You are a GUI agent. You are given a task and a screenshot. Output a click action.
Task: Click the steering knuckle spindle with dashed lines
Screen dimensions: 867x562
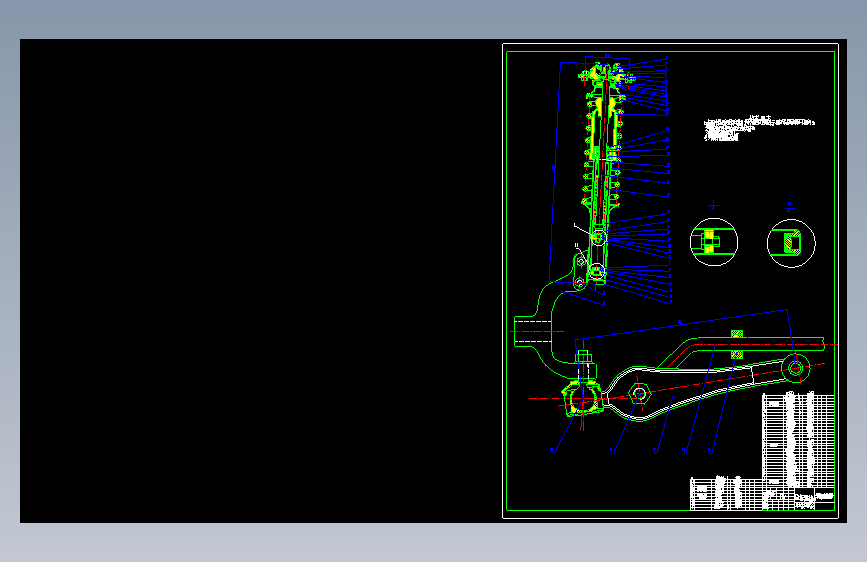tap(533, 331)
